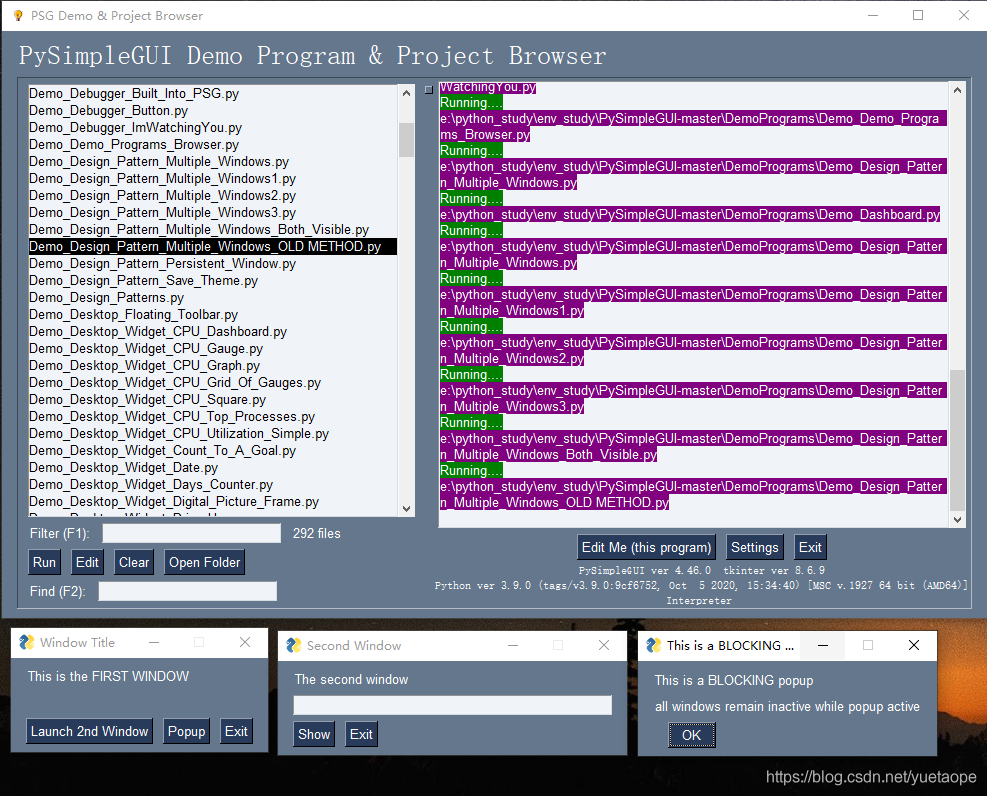987x796 pixels.
Task: Maximize the PSG Demo browser window
Action: 918,15
